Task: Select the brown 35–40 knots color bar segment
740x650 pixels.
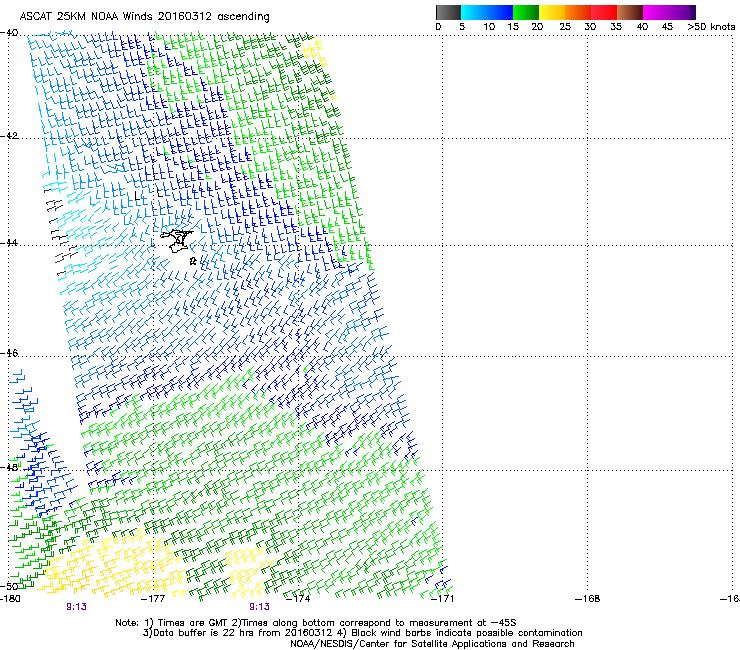Action: point(630,12)
